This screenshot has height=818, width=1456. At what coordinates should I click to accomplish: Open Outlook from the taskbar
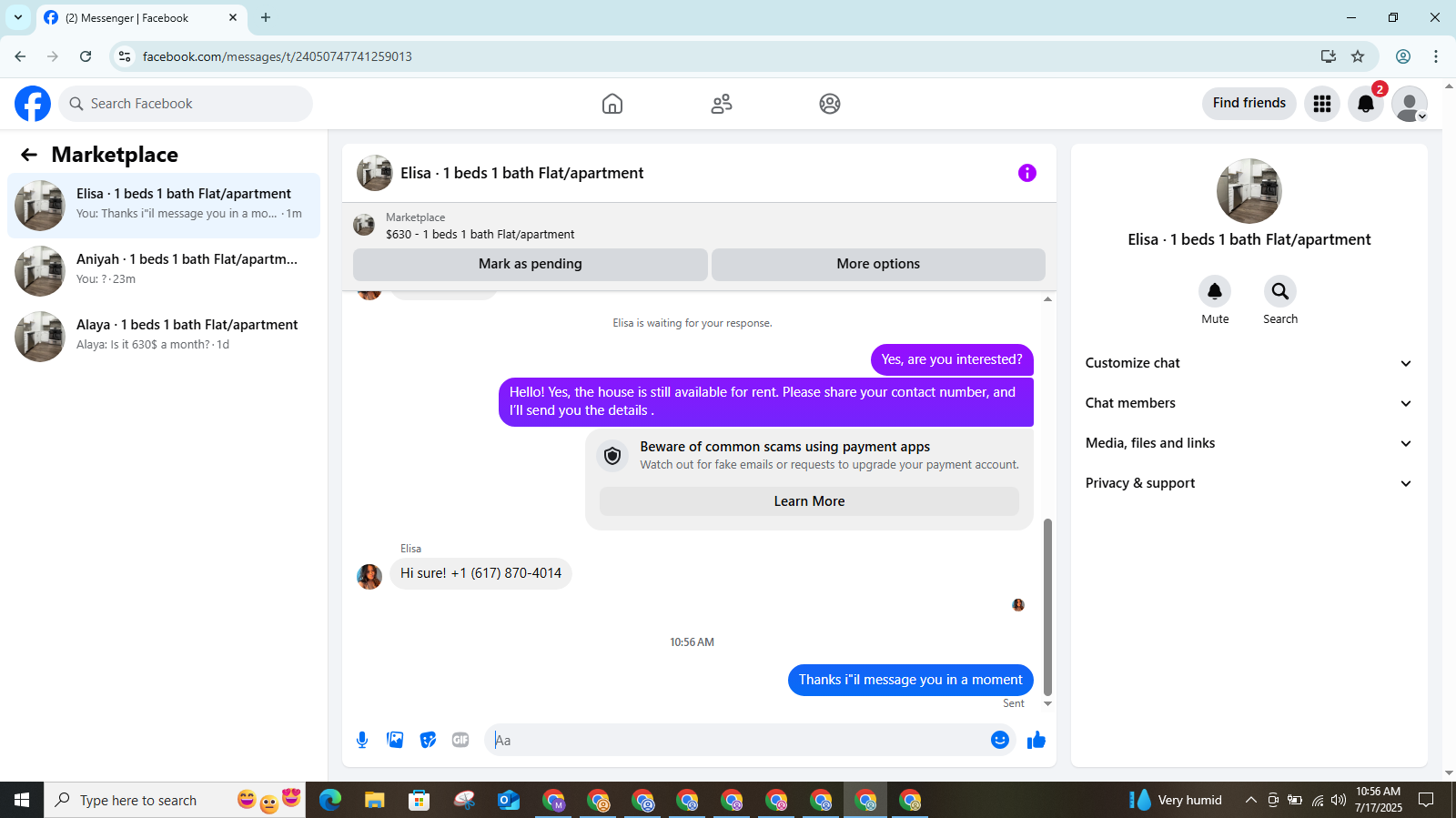508,800
